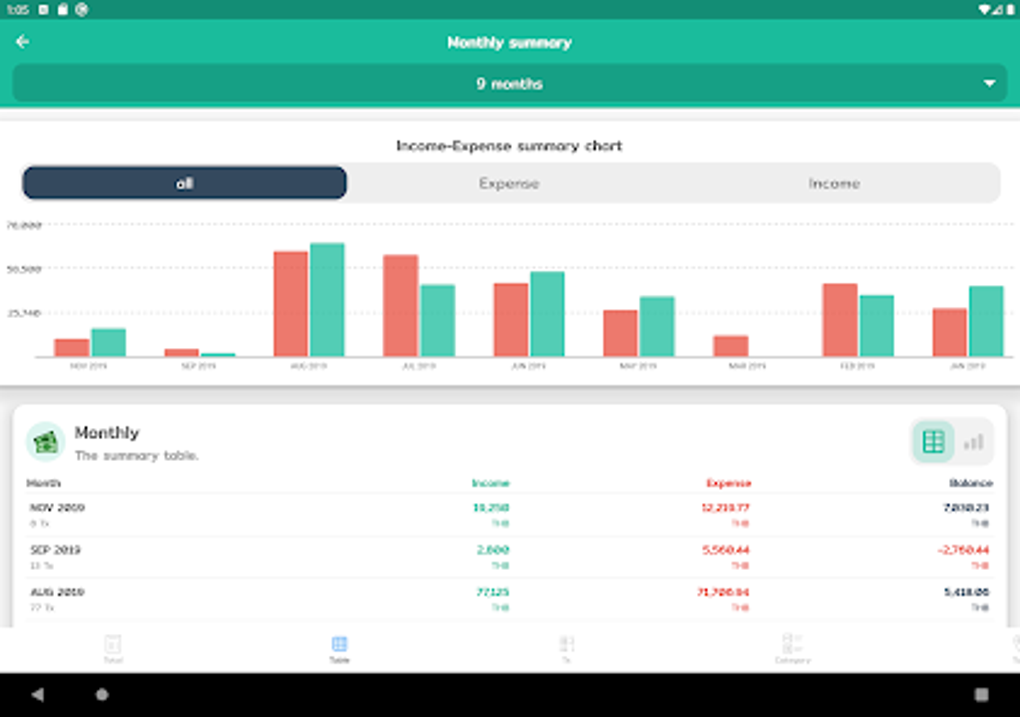Sort the table by the Income column
1020x717 pixels.
point(489,482)
